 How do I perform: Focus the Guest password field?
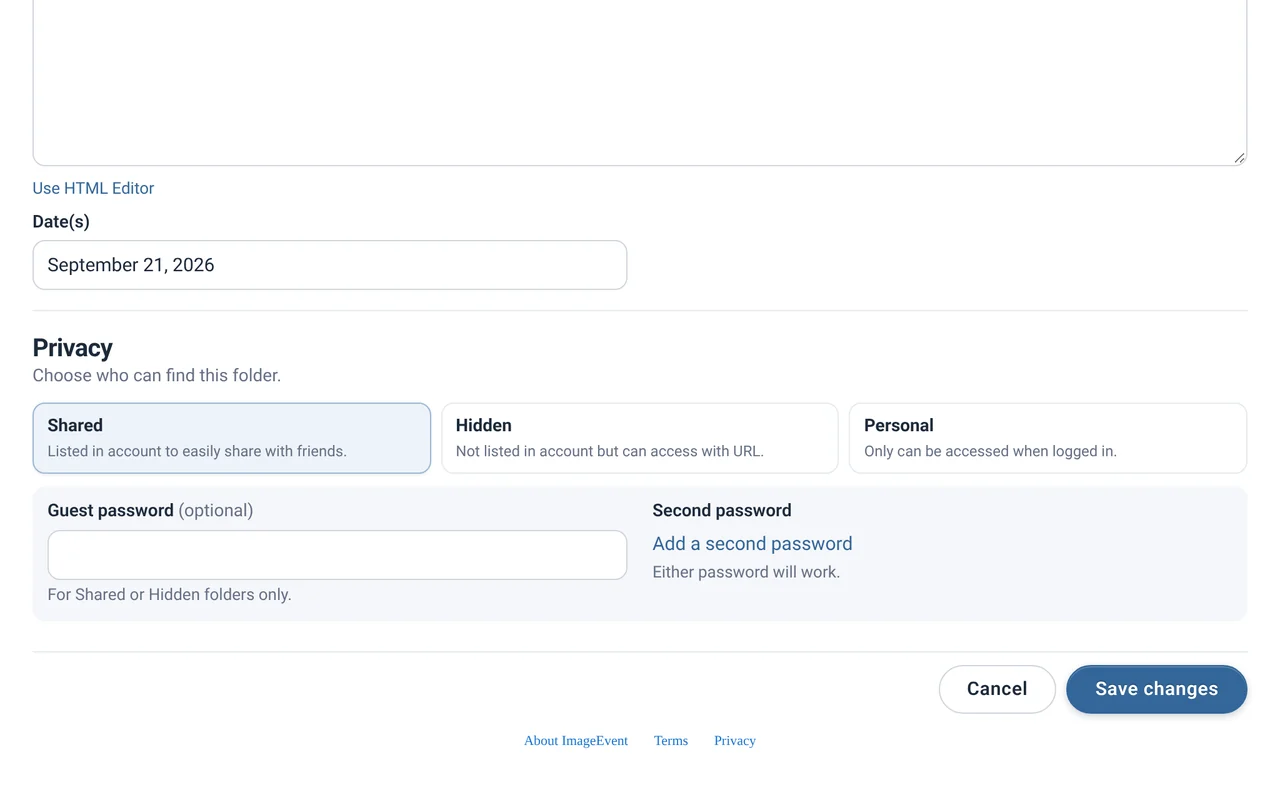pos(337,555)
